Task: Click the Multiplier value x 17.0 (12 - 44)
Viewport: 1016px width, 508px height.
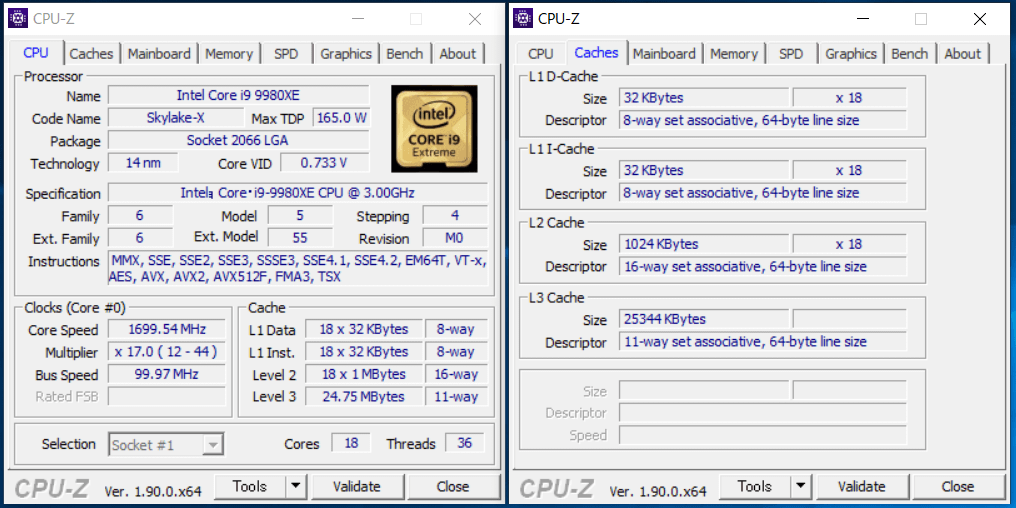Action: pos(167,352)
